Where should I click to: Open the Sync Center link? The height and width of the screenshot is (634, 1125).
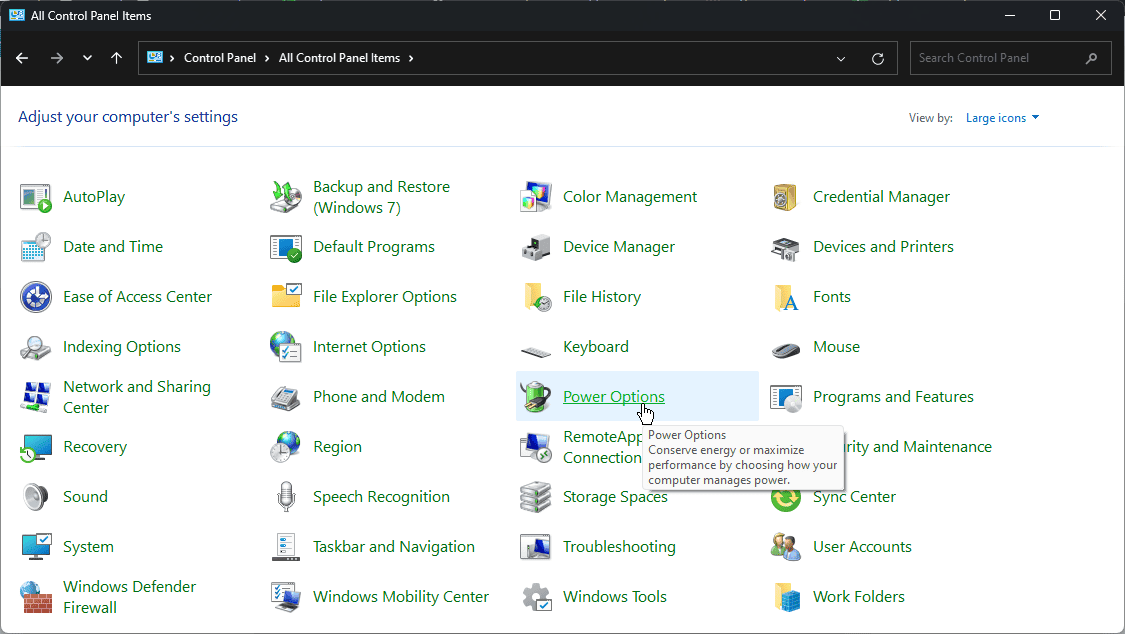coord(854,497)
